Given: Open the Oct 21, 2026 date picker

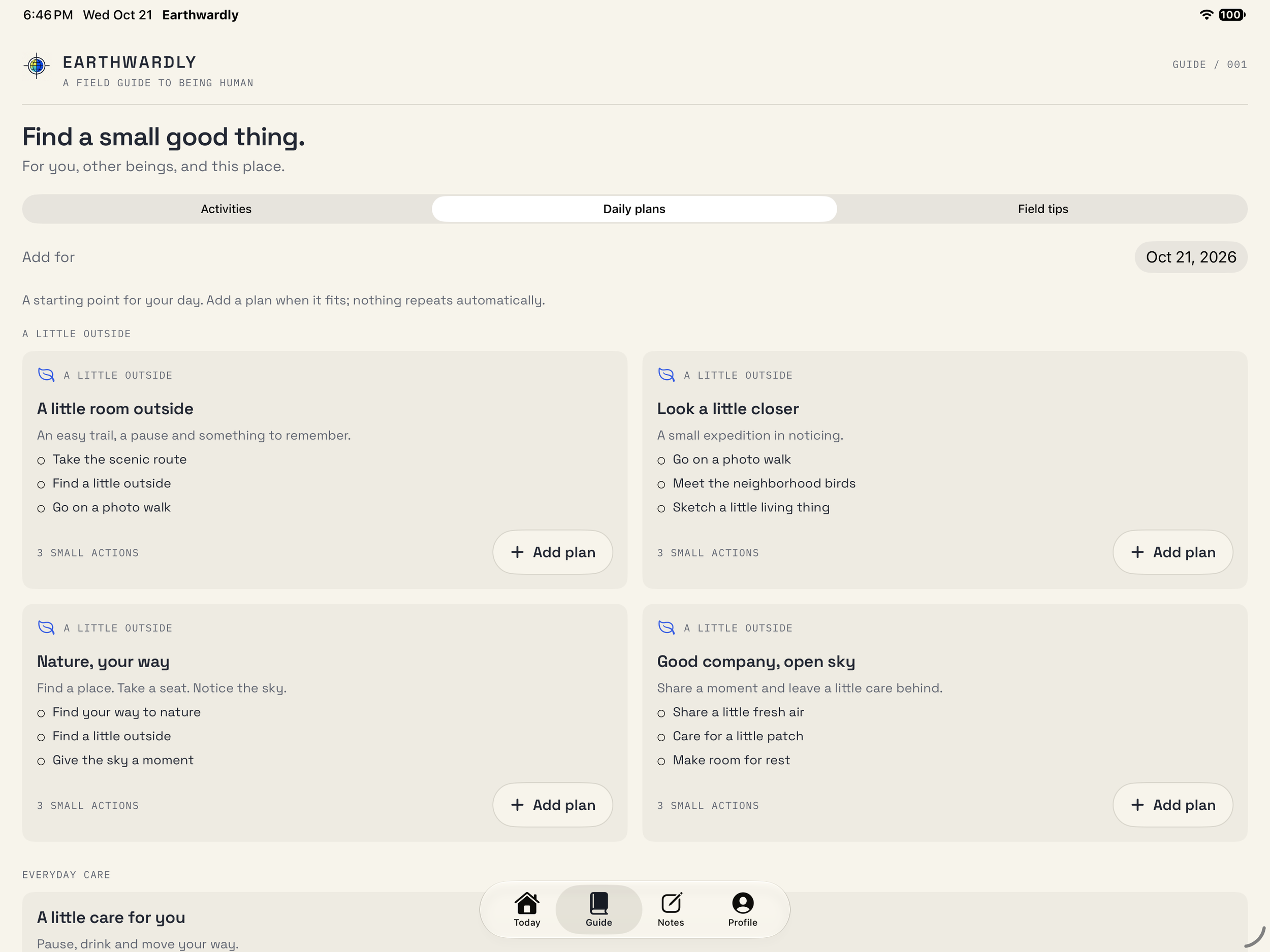Looking at the screenshot, I should coord(1191,257).
